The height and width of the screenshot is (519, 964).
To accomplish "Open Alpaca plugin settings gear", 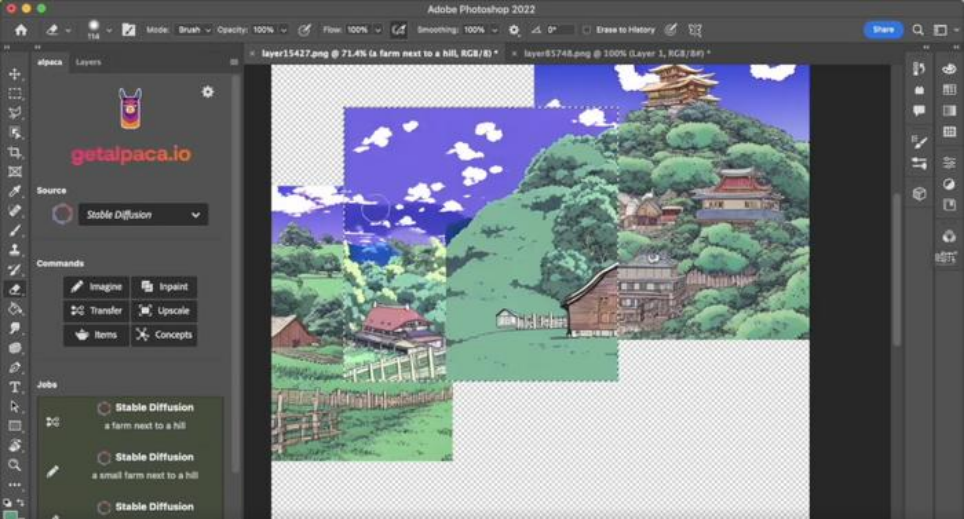I will point(207,92).
